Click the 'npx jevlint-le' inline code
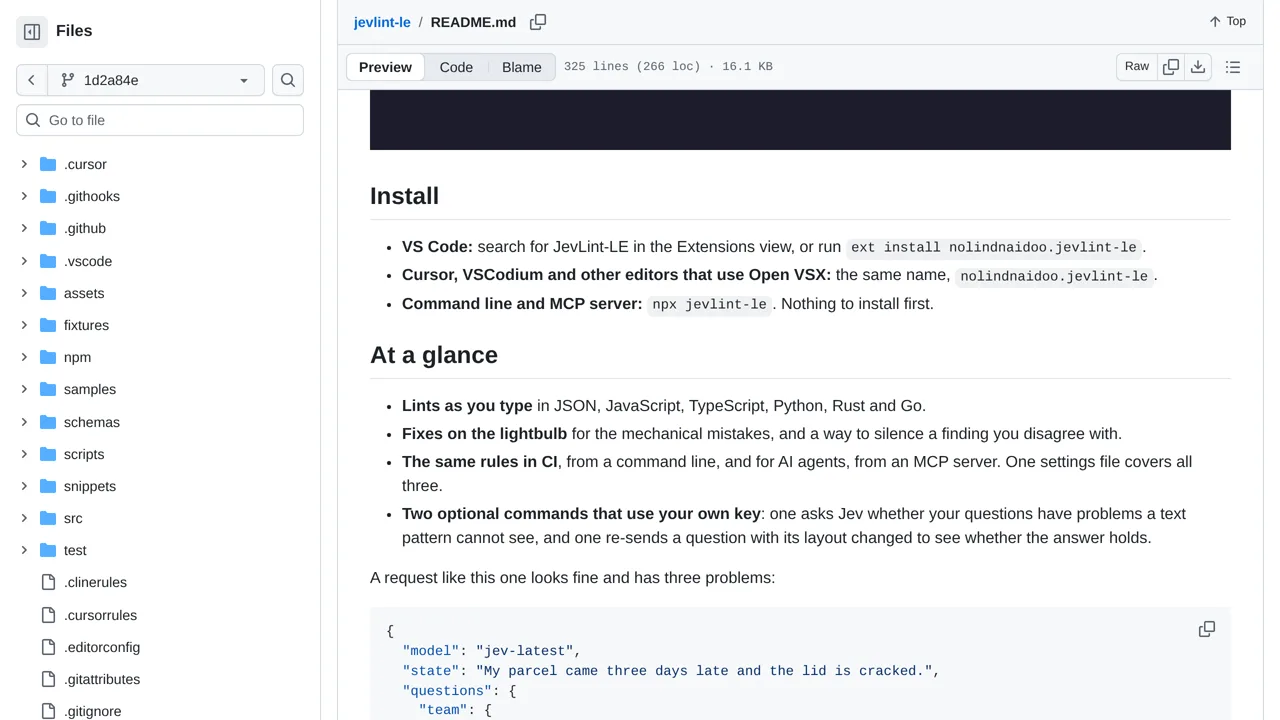The image size is (1280, 720). coord(710,304)
